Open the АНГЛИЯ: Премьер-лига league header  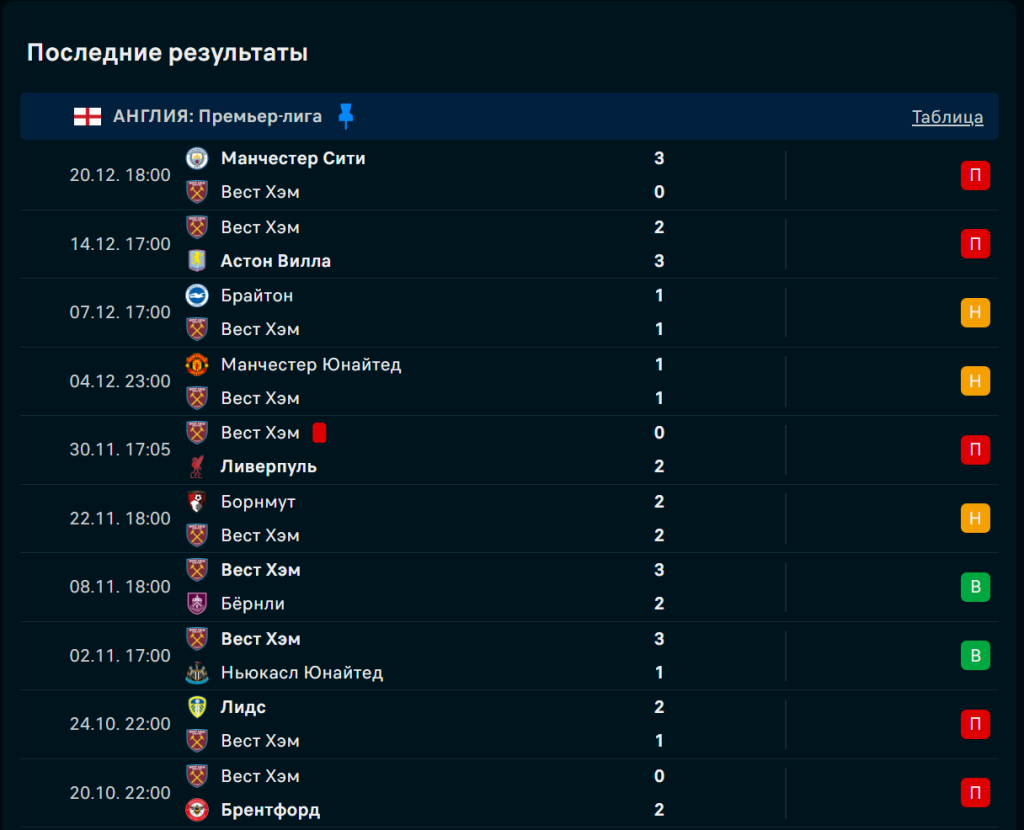tap(217, 116)
